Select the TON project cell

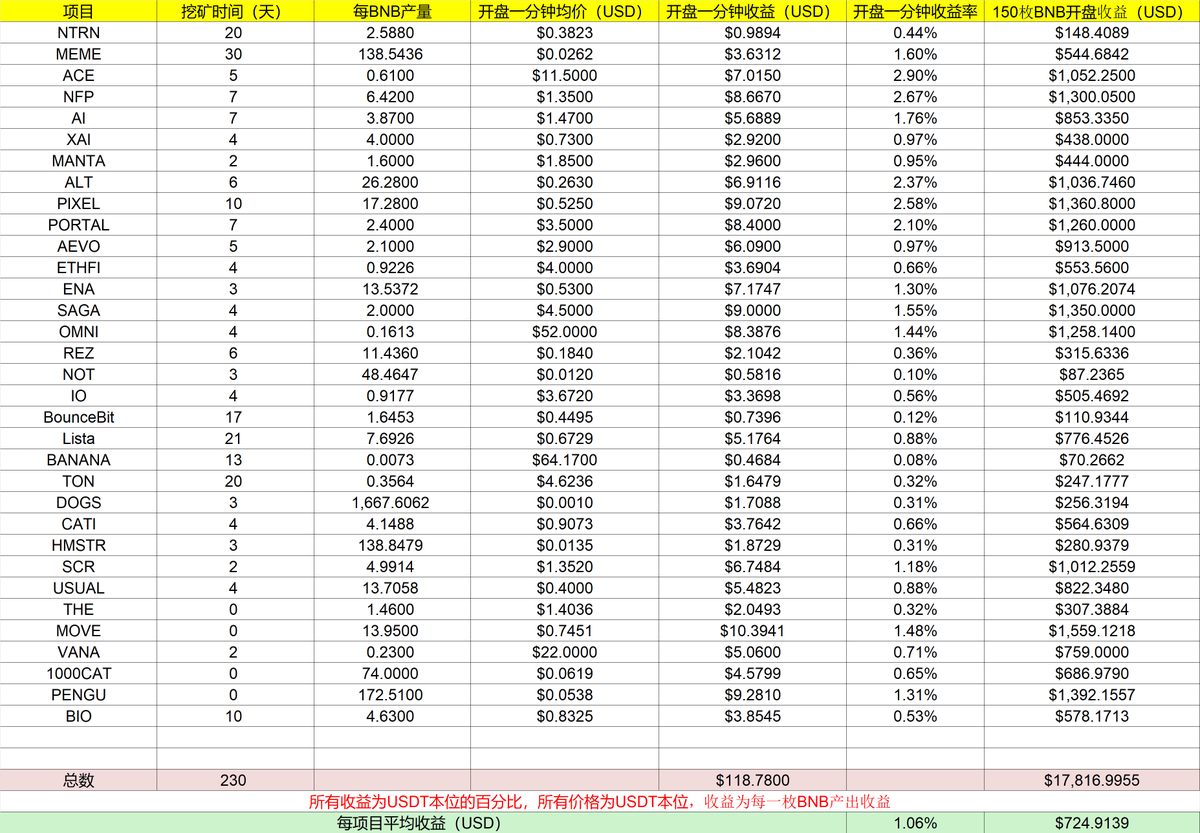click(x=78, y=481)
